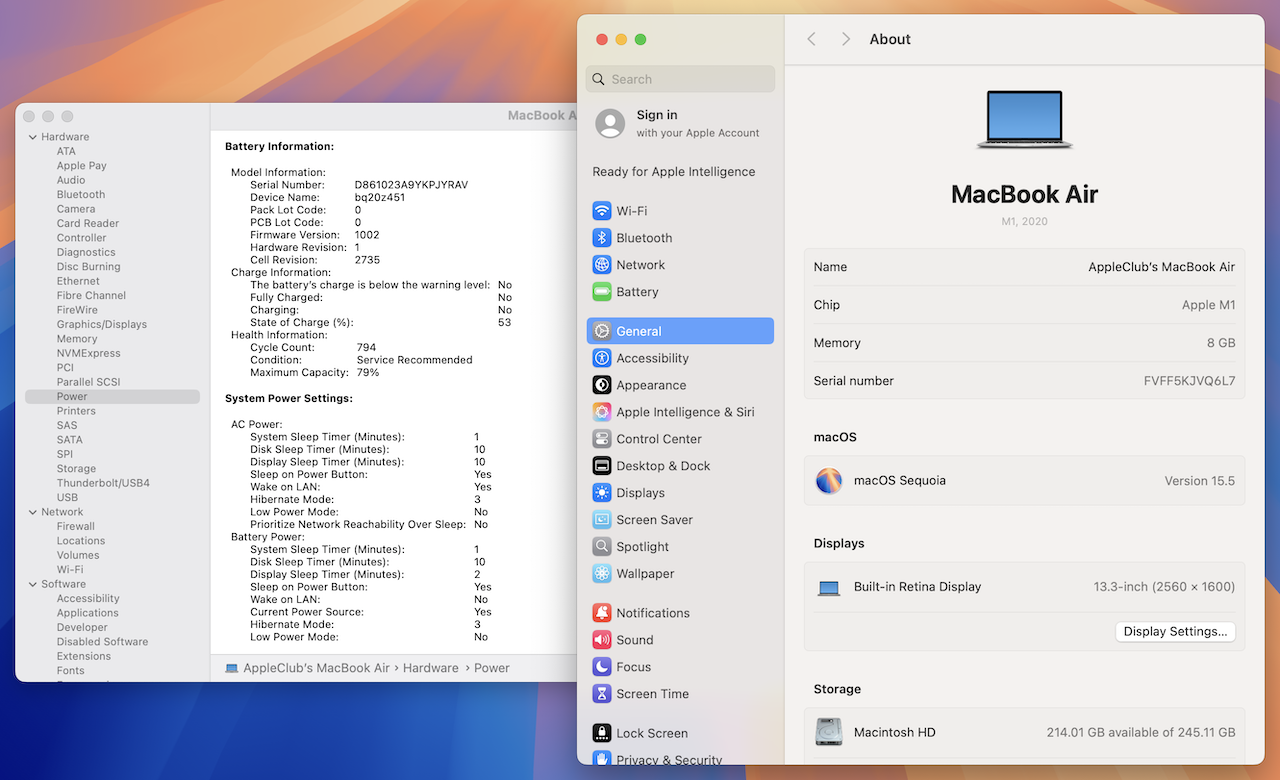Open Accessibility icon in System Settings
Screen dimensions: 1280x780
pyautogui.click(x=601, y=358)
